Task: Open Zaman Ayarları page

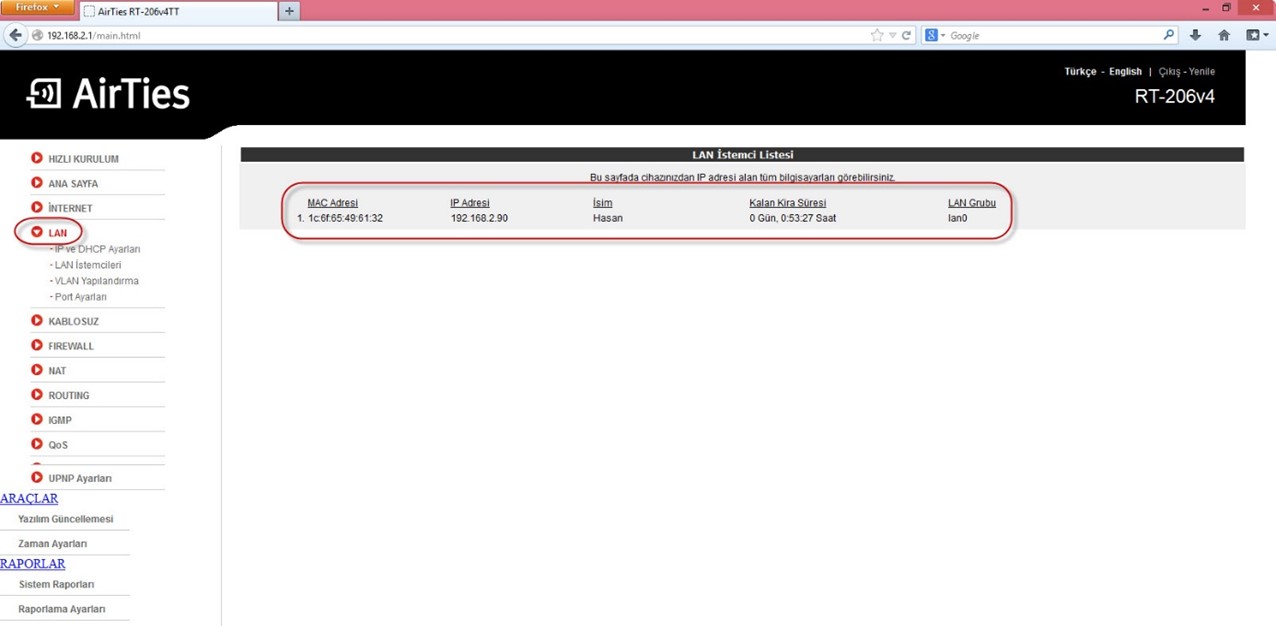Action: click(53, 544)
